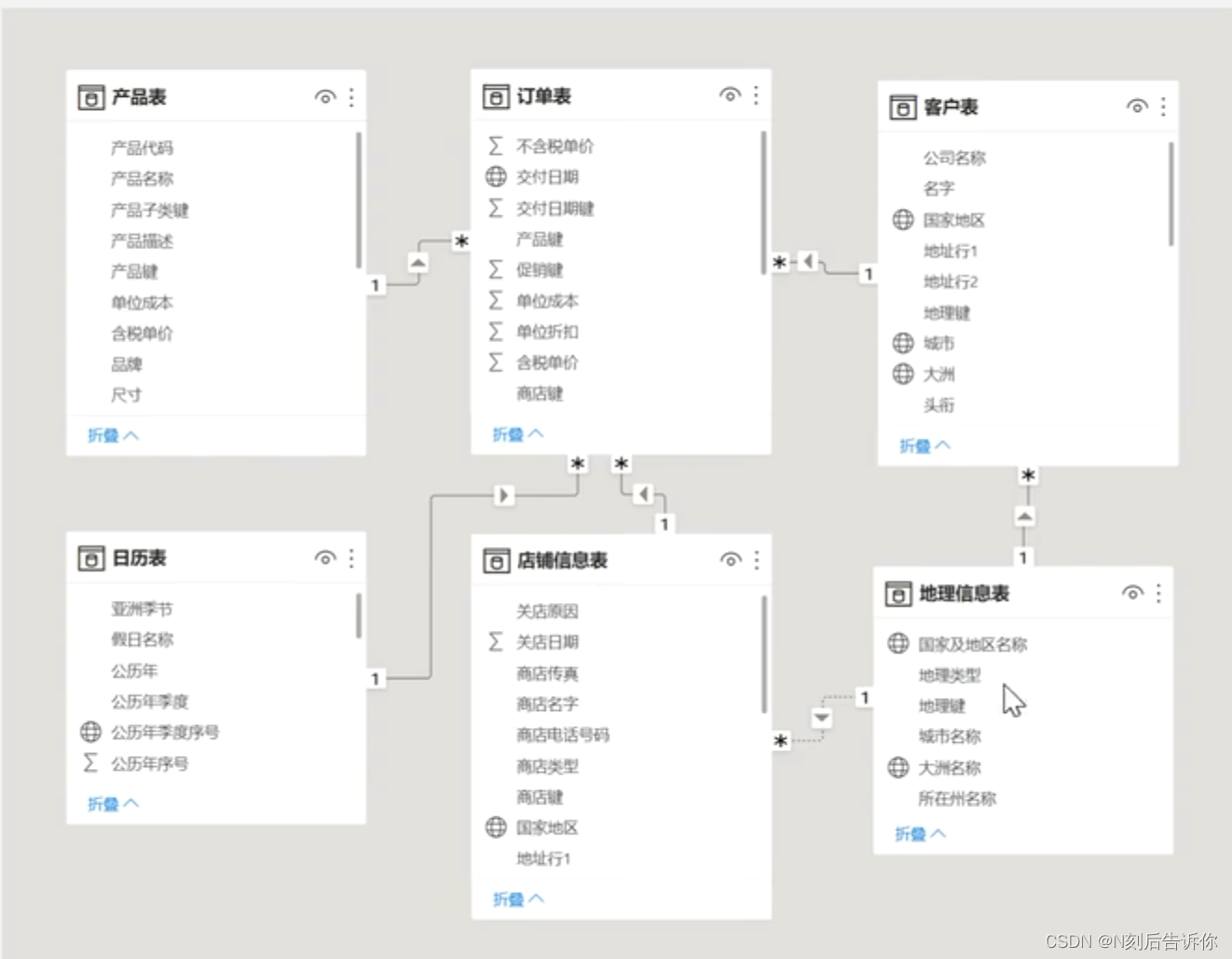Click the globe icon beside 公历年季度序号
The height and width of the screenshot is (959, 1232).
[x=90, y=732]
